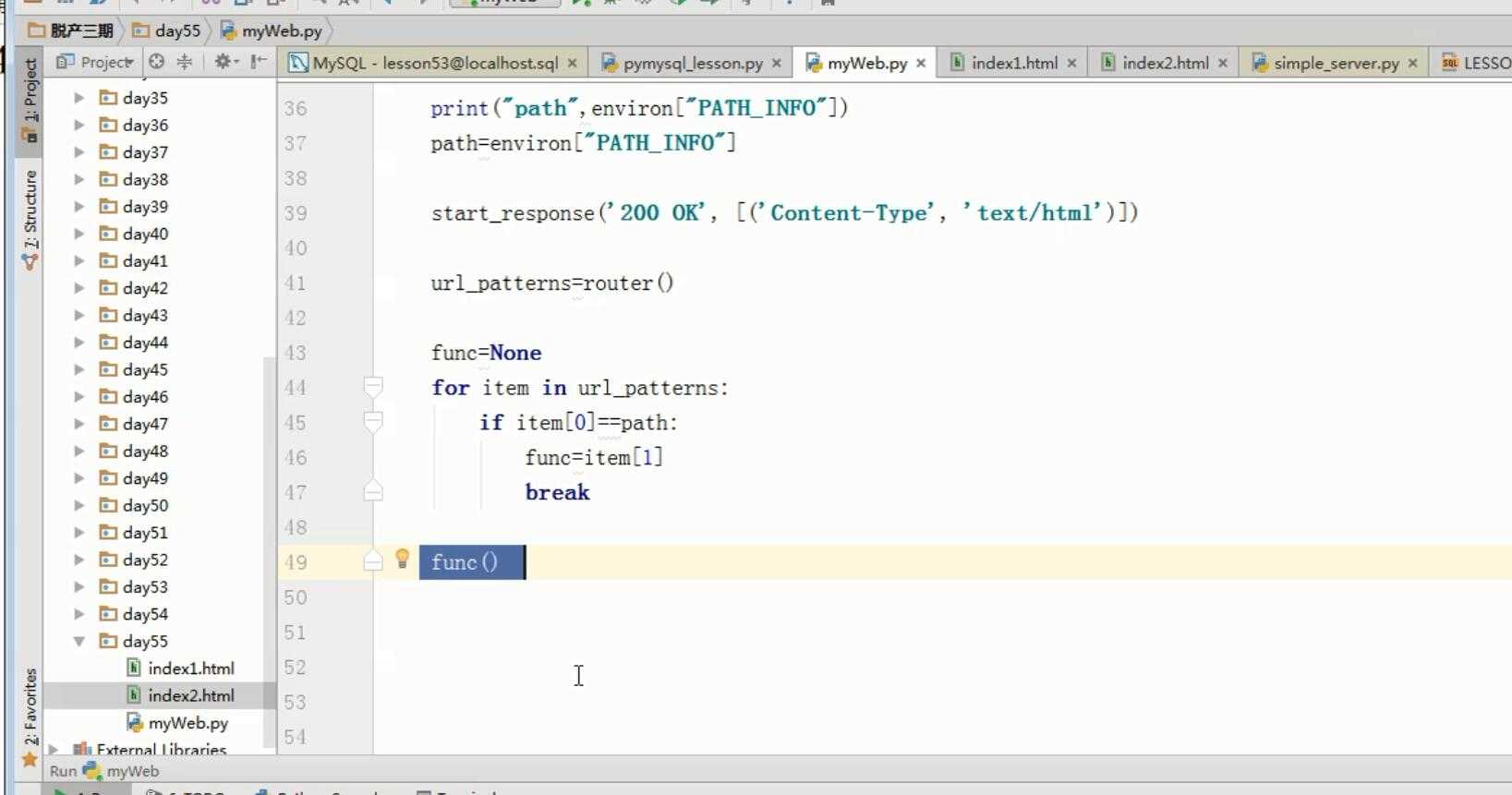The height and width of the screenshot is (795, 1512).
Task: Open the Project panel settings gear
Action: [225, 62]
